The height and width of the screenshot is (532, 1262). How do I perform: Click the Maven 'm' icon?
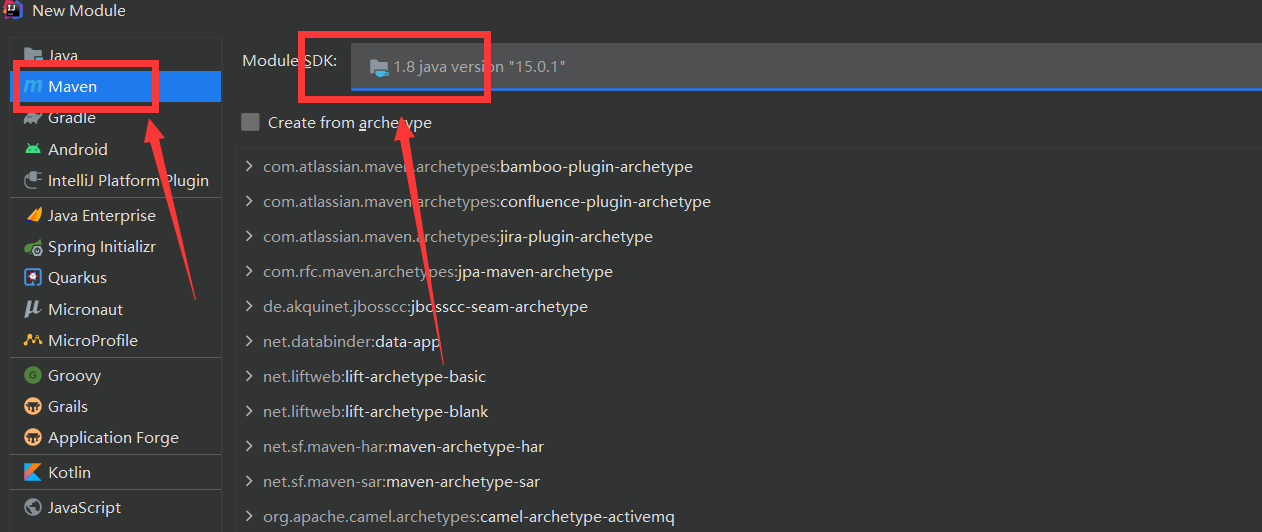[x=33, y=87]
